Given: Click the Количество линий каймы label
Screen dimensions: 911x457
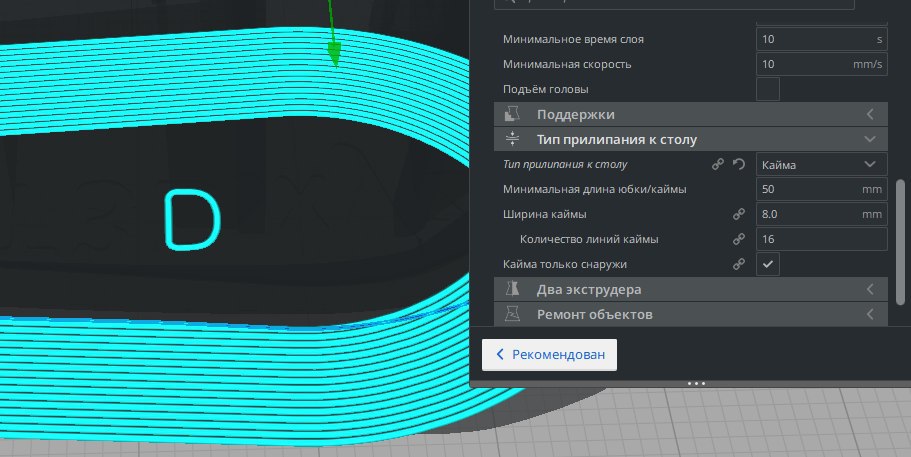Looking at the screenshot, I should (x=589, y=239).
